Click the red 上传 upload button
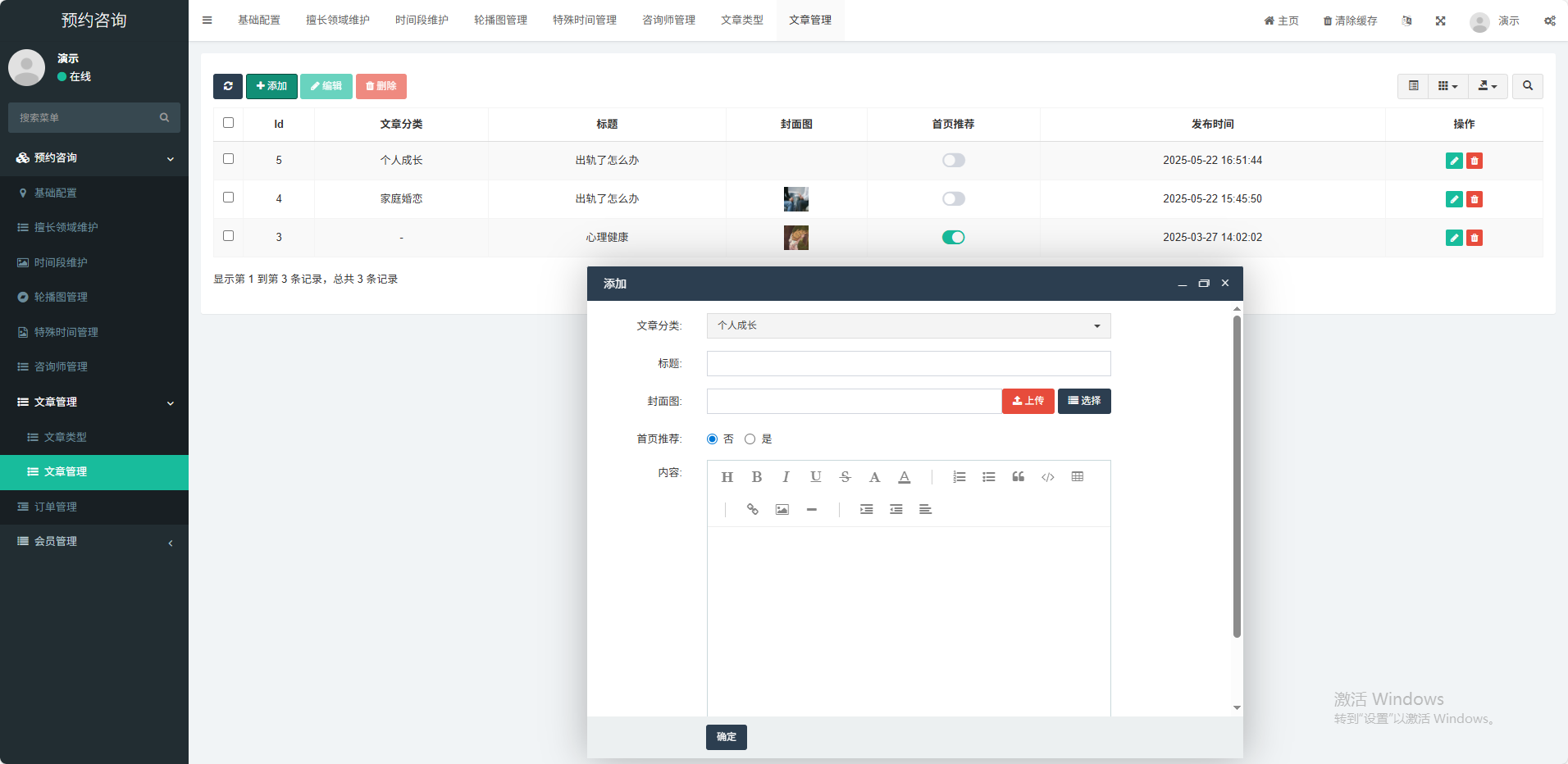 pos(1028,401)
